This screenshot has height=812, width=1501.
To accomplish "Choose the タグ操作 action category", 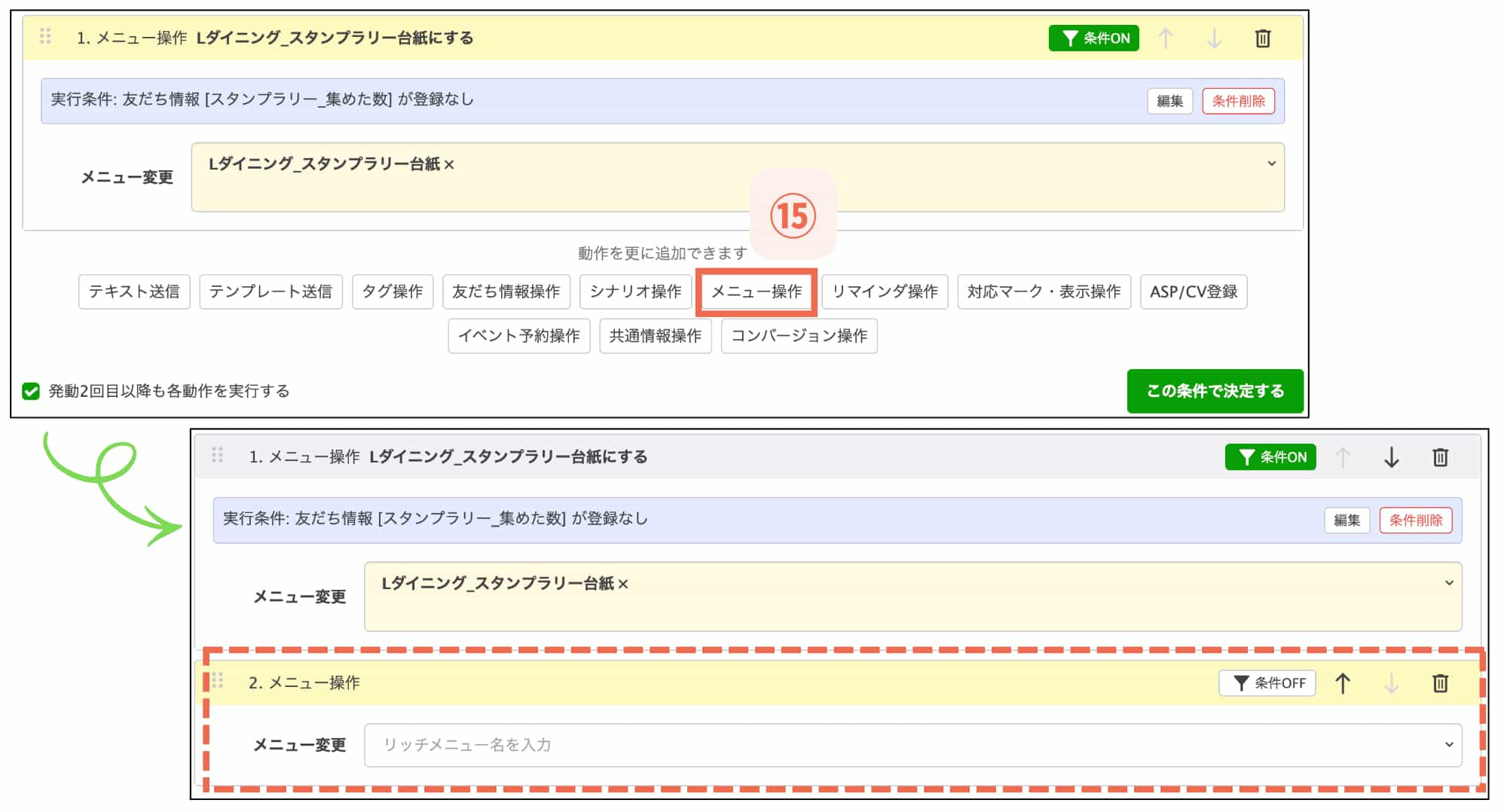I will (x=393, y=292).
